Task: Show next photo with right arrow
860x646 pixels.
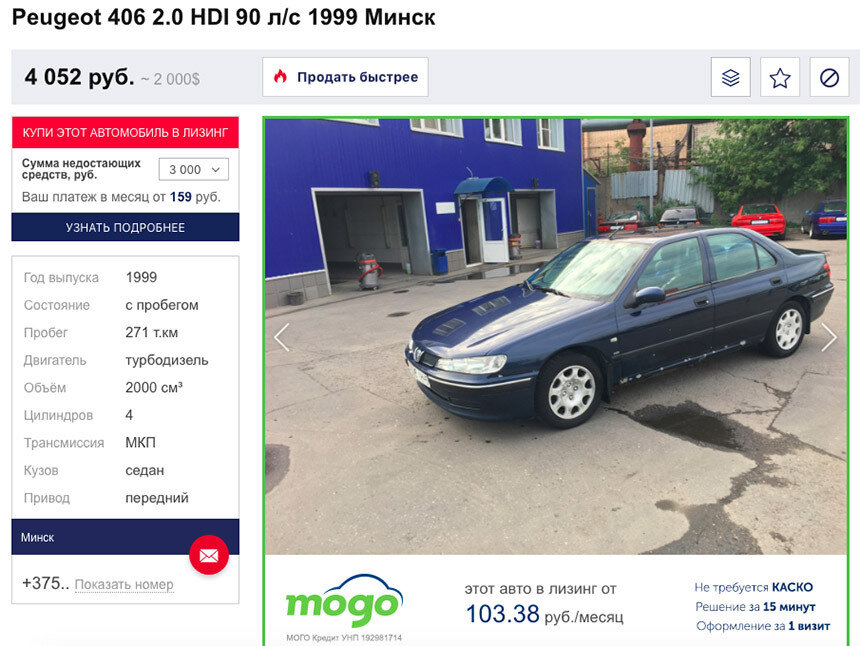Action: [829, 337]
